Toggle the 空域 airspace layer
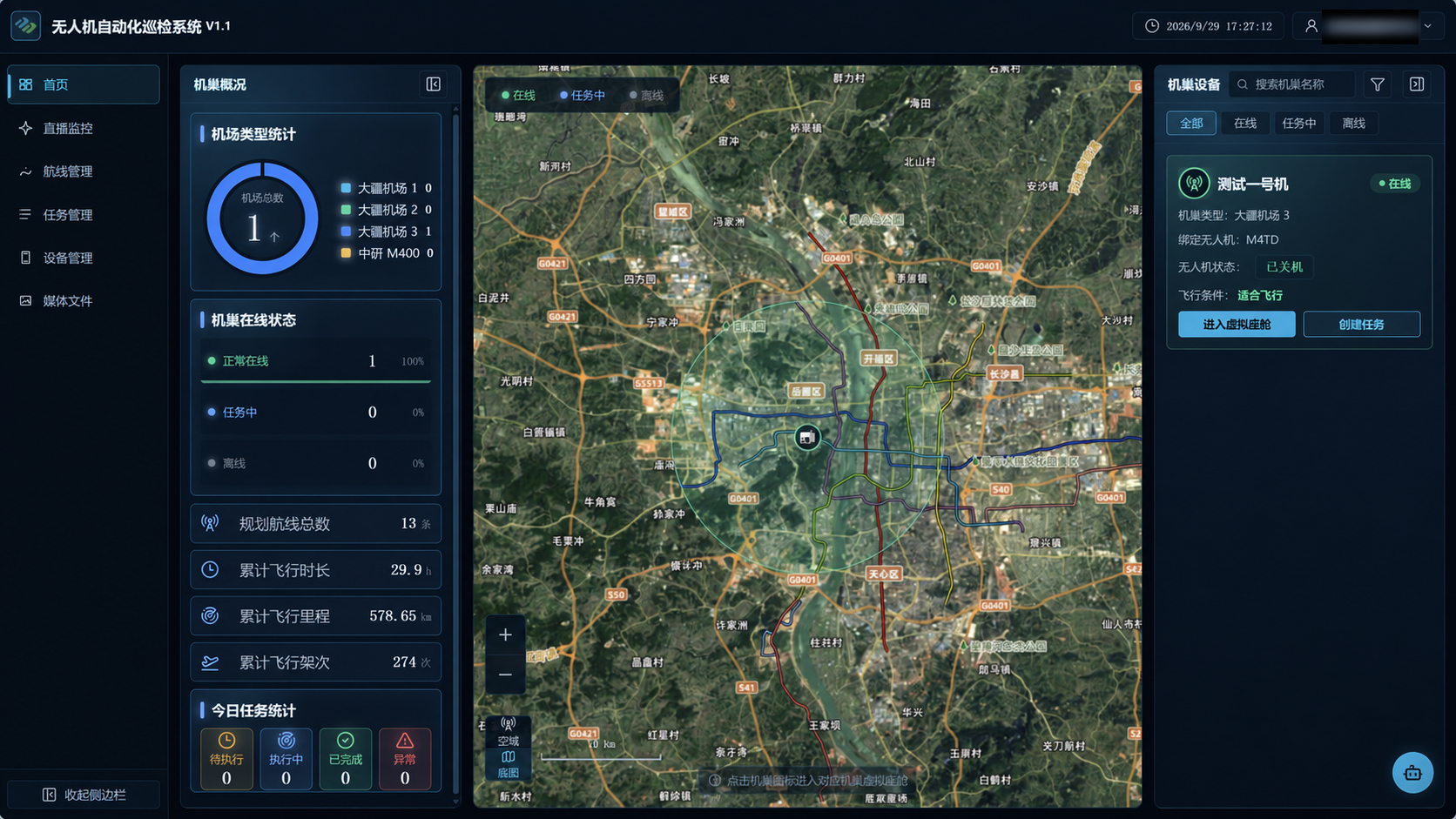 508,732
